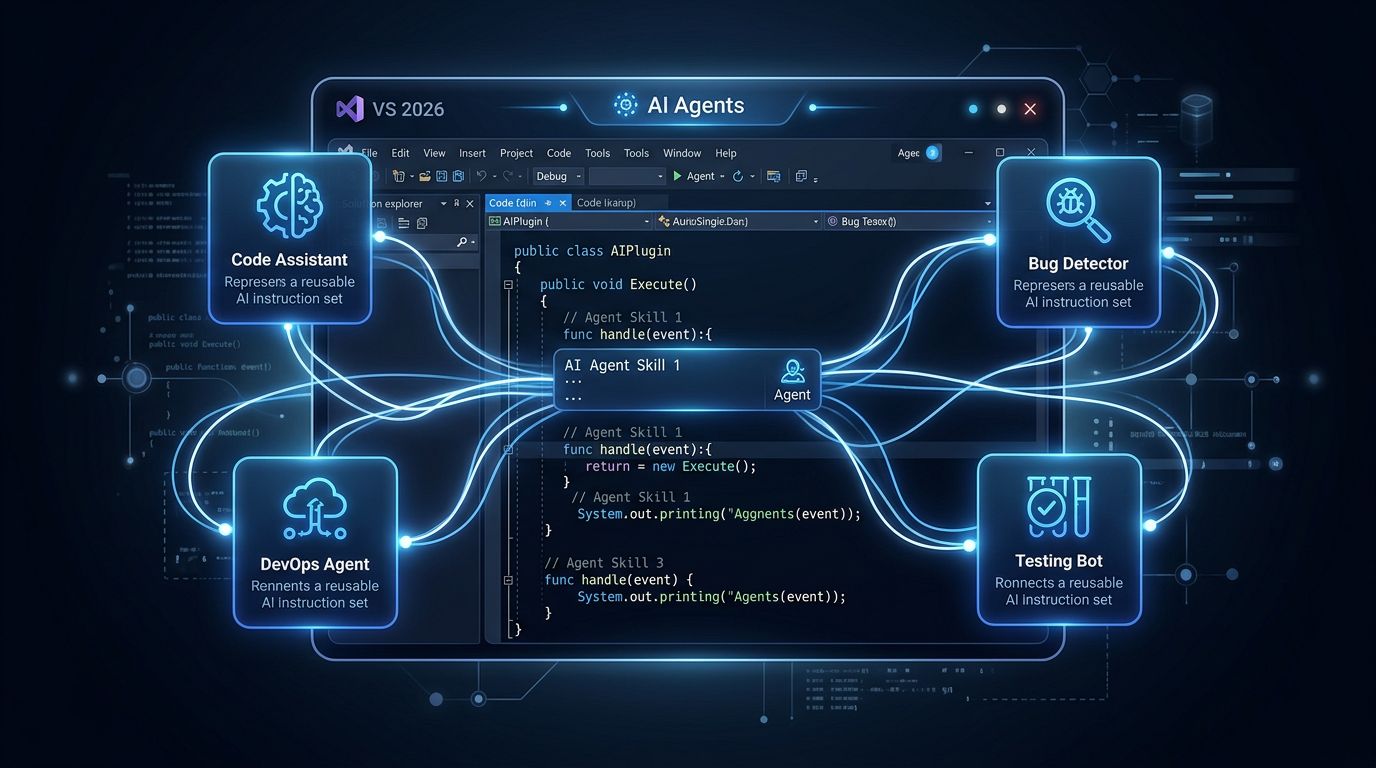This screenshot has width=1376, height=768.
Task: Select the DevOps Agent card
Action: [315, 543]
